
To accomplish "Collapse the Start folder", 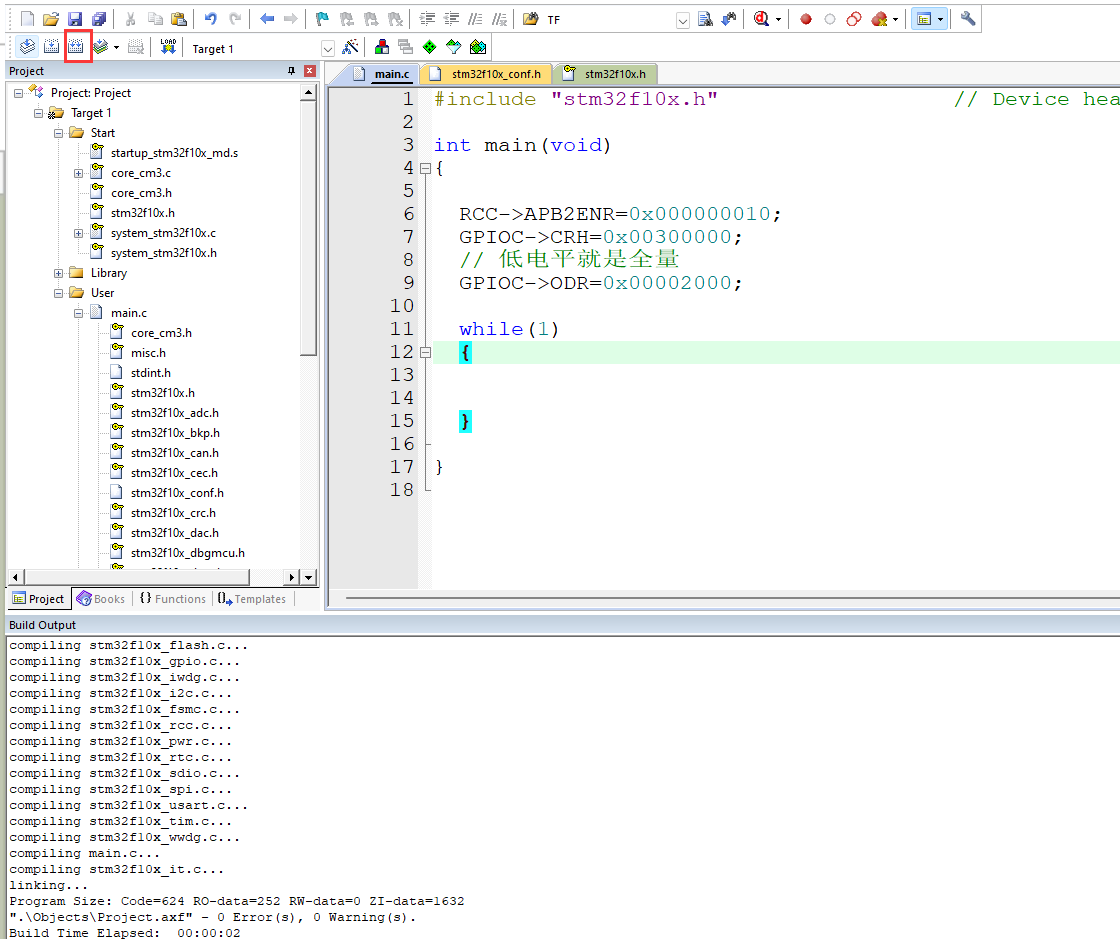I will [x=59, y=133].
